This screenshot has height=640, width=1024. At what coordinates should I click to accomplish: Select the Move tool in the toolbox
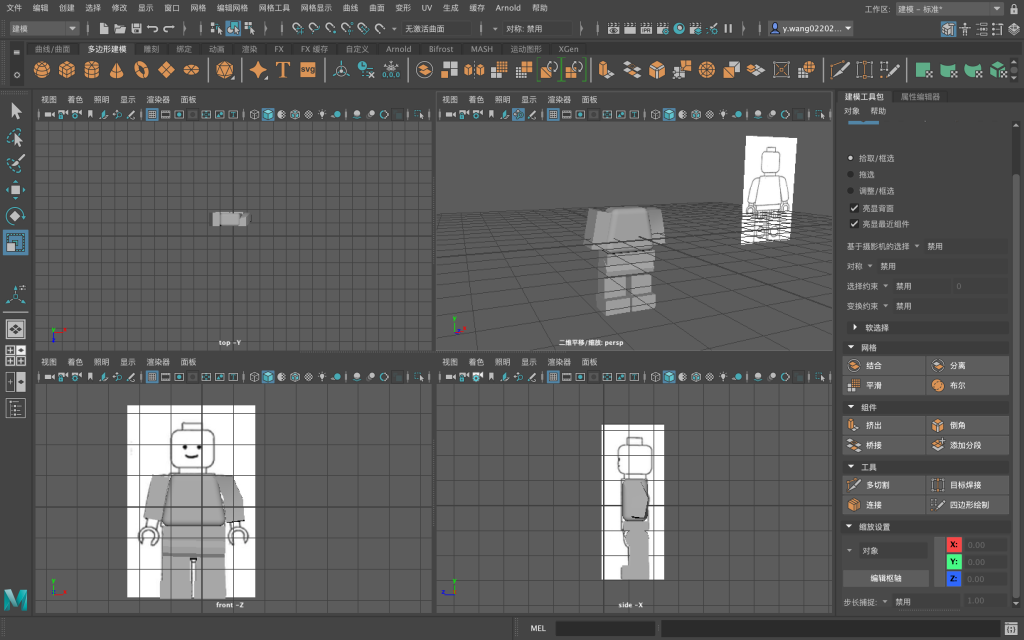(x=15, y=190)
